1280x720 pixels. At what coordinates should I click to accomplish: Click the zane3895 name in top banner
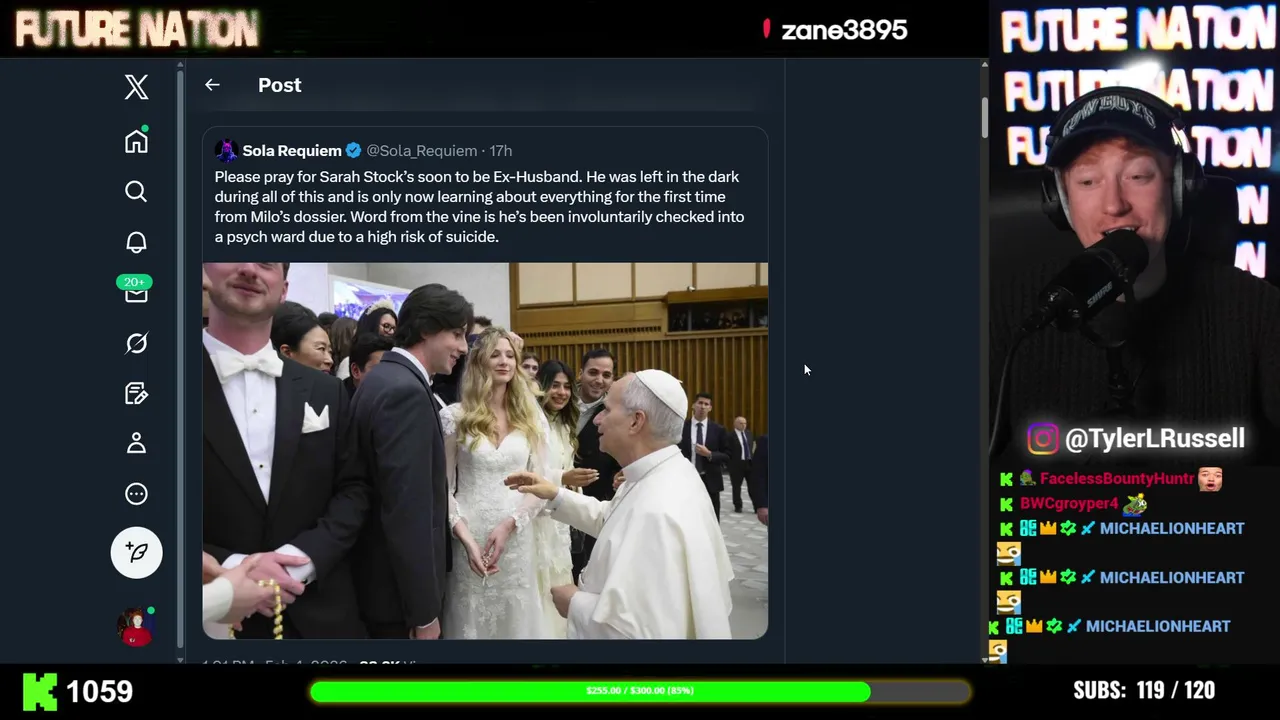point(844,30)
